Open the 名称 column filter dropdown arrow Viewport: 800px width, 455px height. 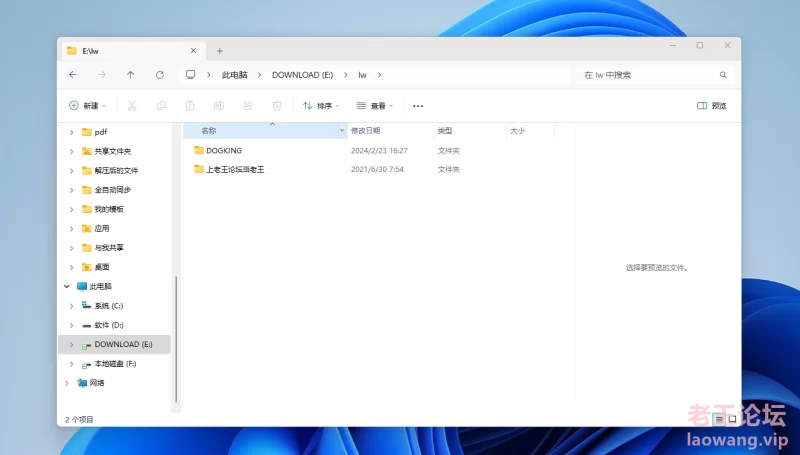pyautogui.click(x=342, y=131)
